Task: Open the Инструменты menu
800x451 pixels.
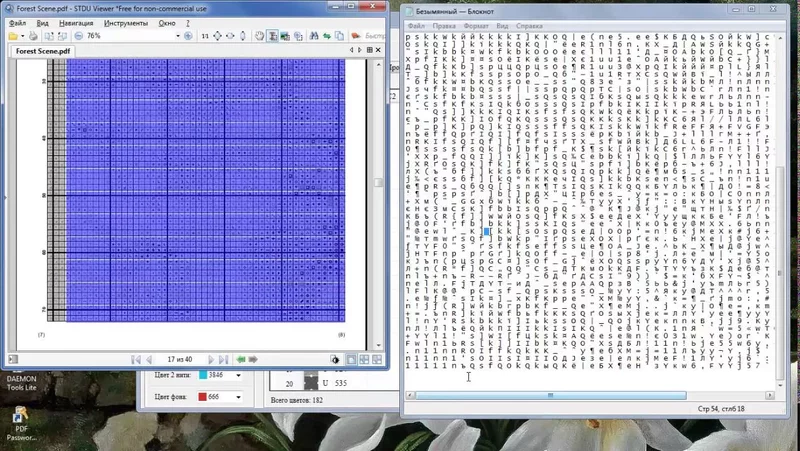Action: click(126, 23)
